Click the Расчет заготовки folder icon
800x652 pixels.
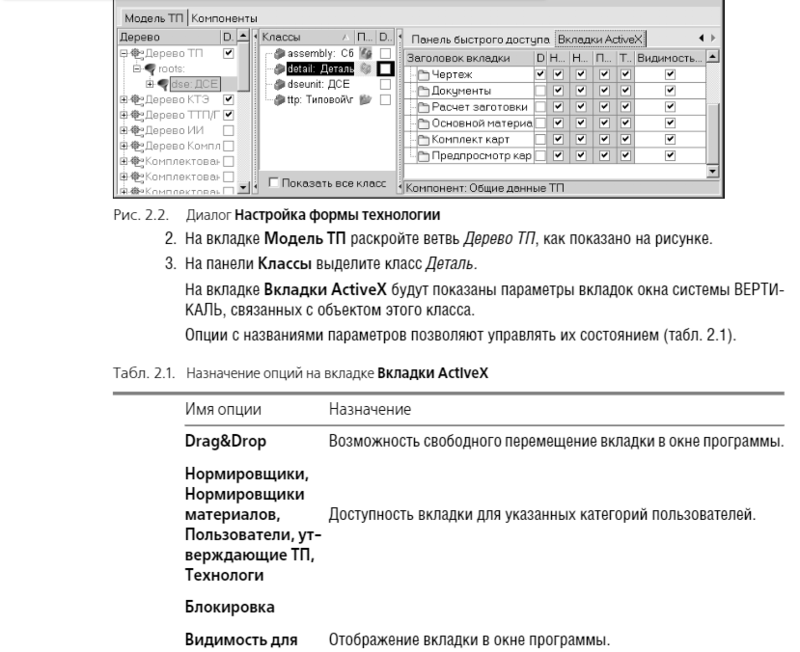423,108
